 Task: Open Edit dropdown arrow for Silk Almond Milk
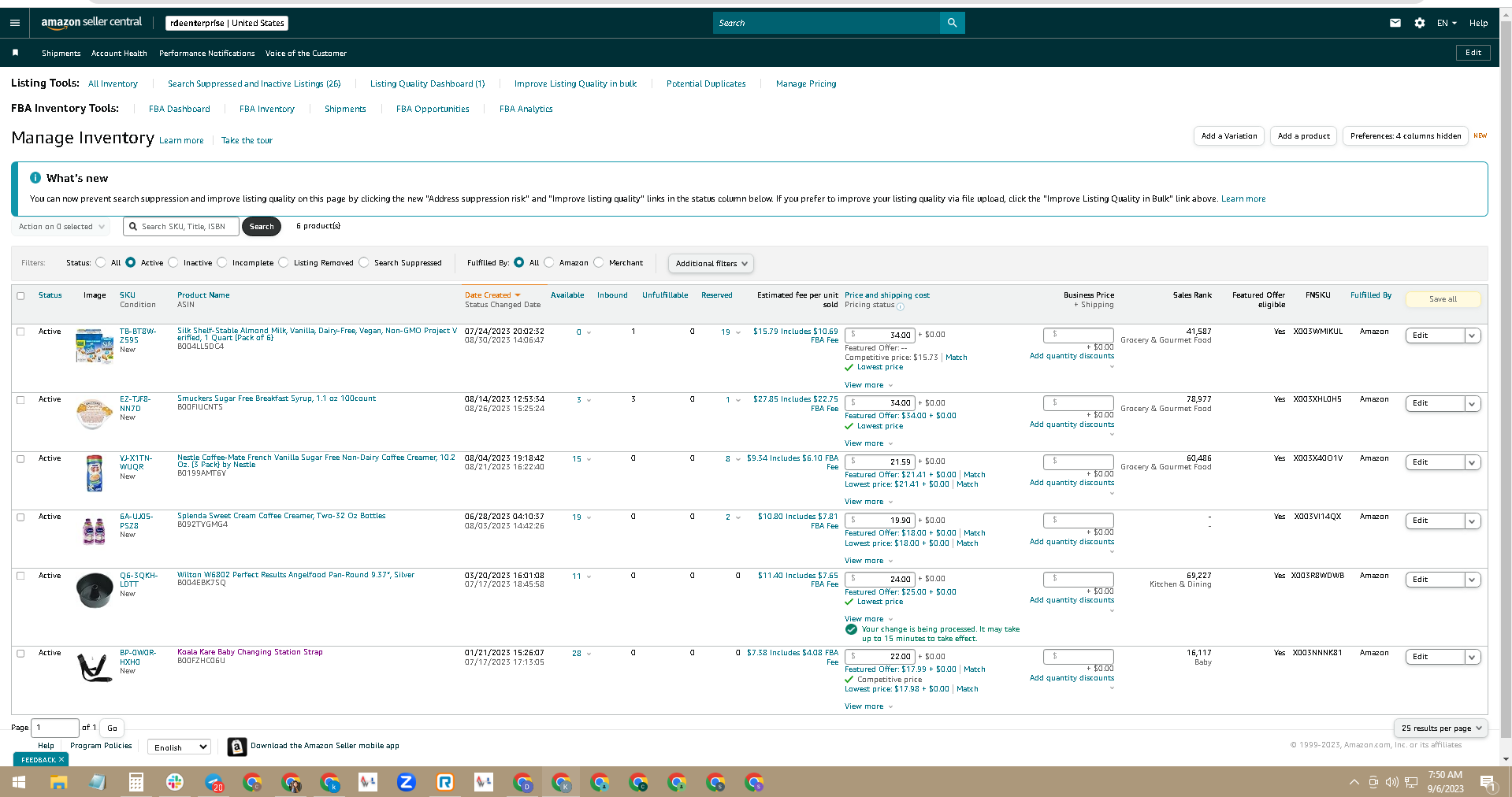1472,335
